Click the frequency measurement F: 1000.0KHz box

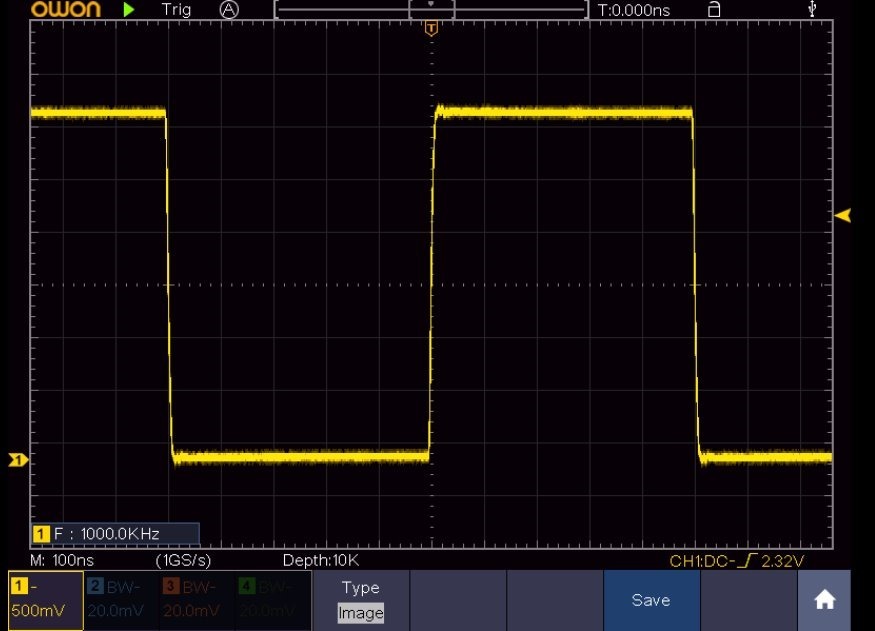click(115, 533)
